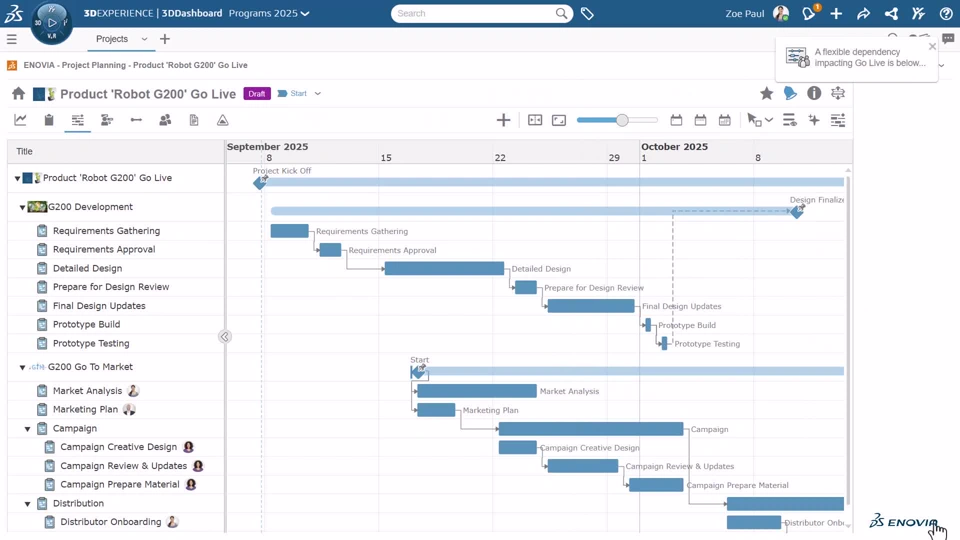
Task: Click the plus add icon in top bar
Action: 836,13
